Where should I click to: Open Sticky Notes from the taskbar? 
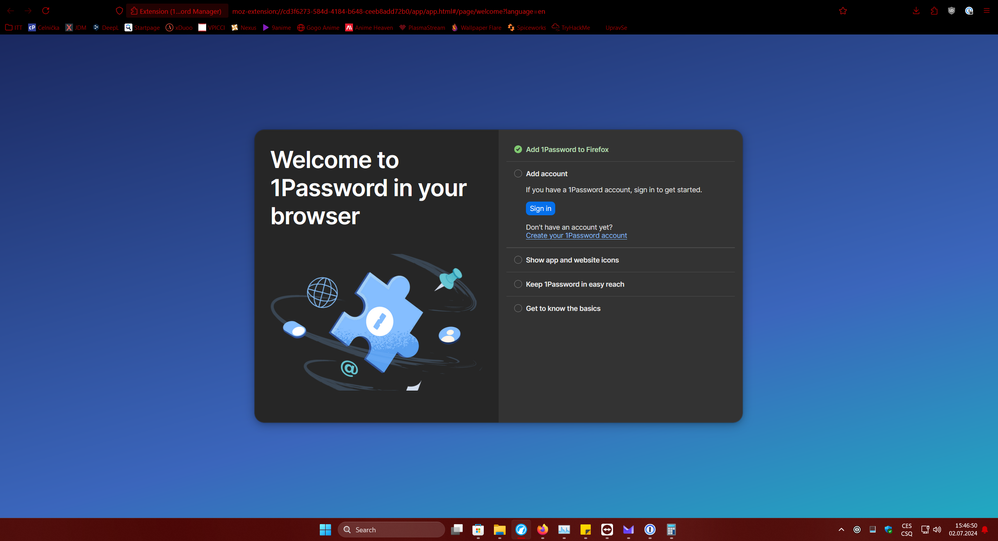click(586, 530)
